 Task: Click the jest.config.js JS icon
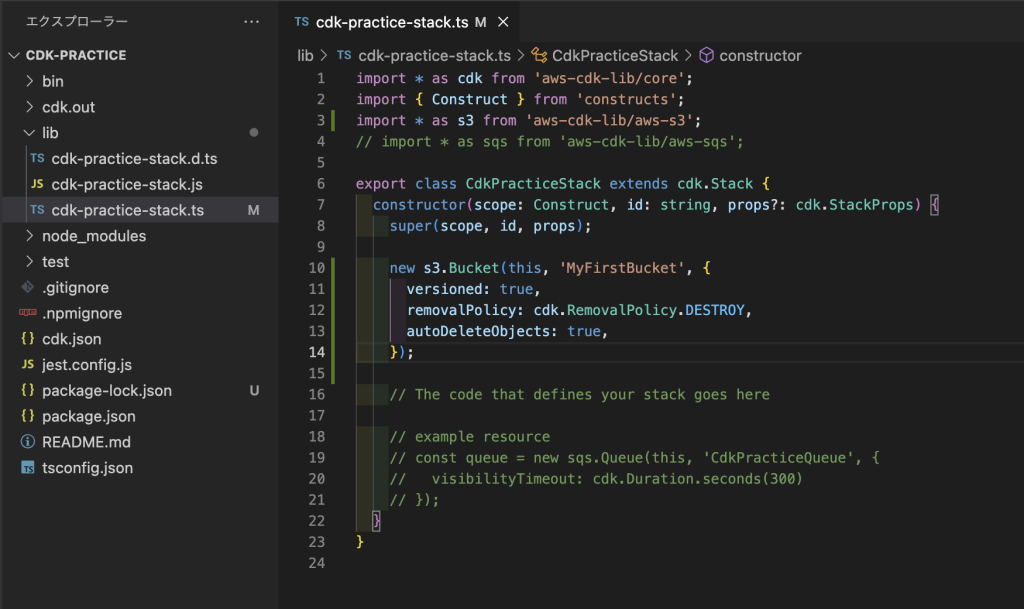(28, 365)
